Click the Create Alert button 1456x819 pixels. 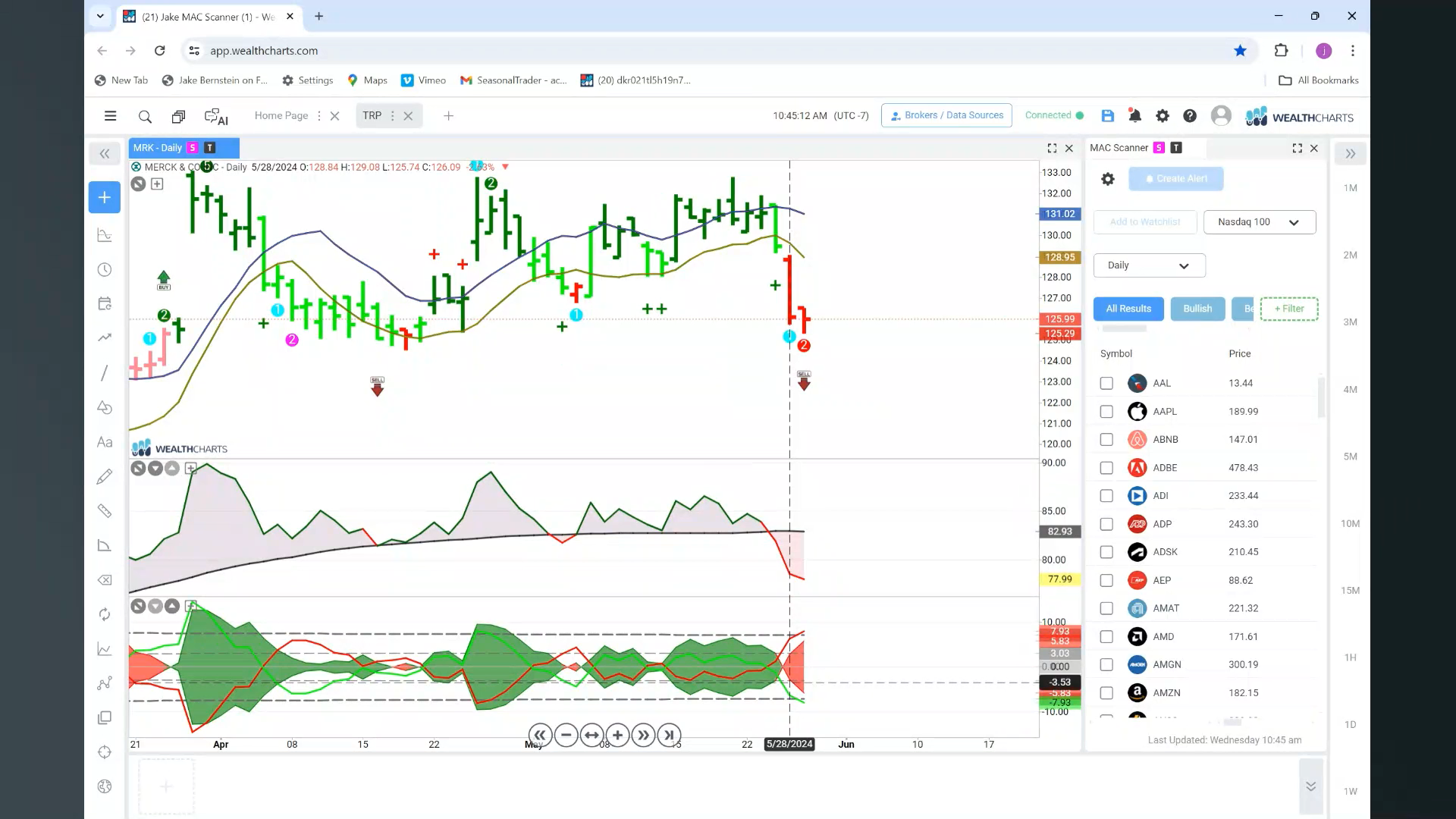pyautogui.click(x=1175, y=179)
